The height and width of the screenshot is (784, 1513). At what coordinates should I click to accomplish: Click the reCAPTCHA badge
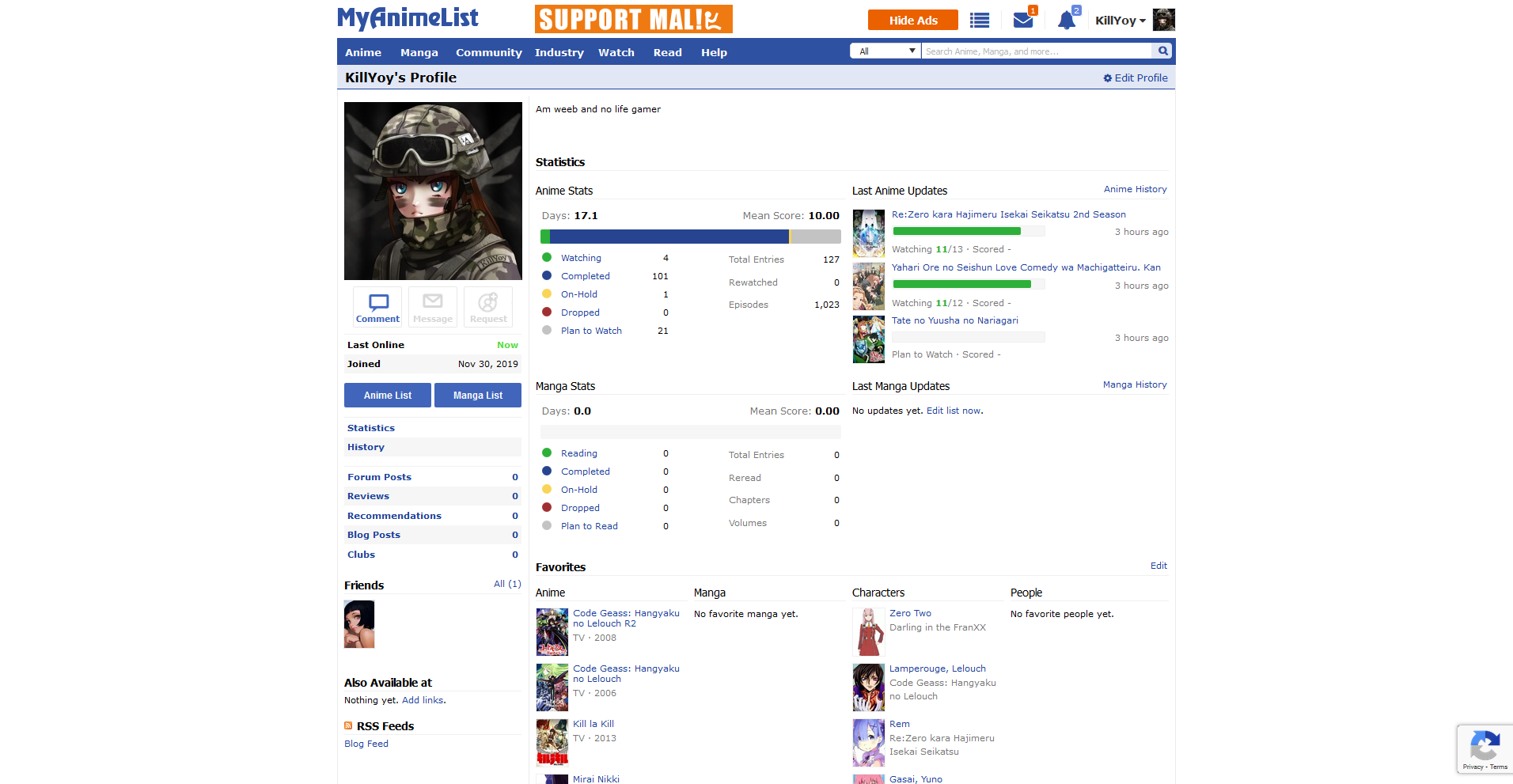tap(1485, 748)
